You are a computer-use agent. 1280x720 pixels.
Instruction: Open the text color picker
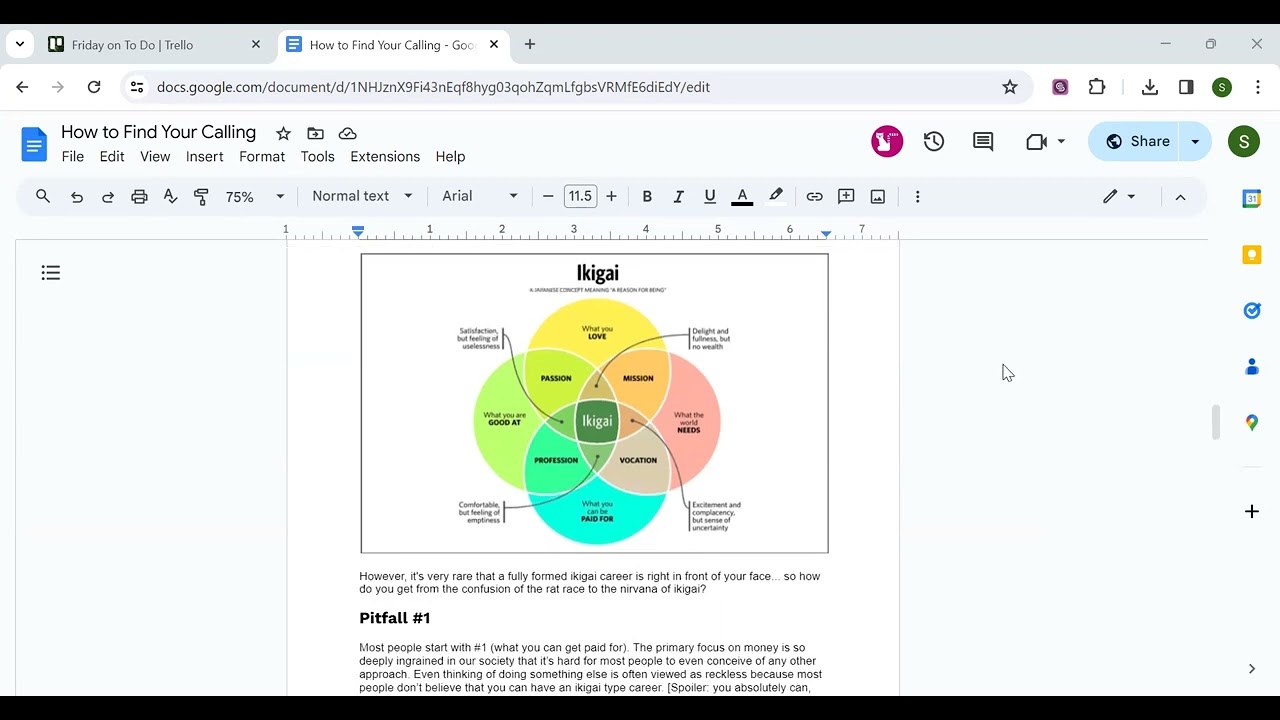pyautogui.click(x=742, y=197)
